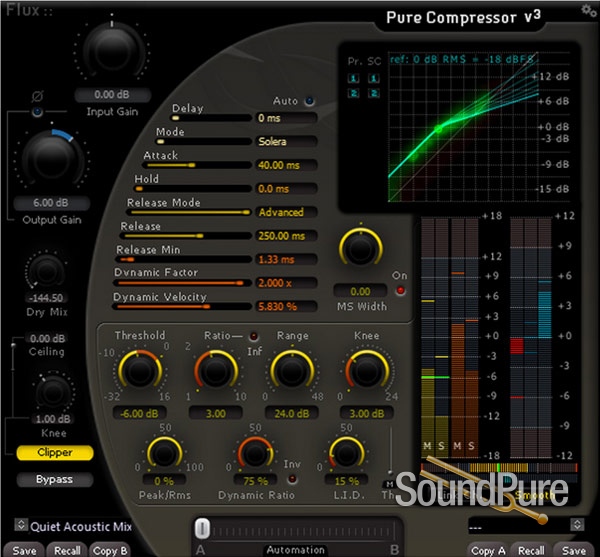
Task: Click the A/B Automation morph slider handle
Action: pyautogui.click(x=202, y=528)
